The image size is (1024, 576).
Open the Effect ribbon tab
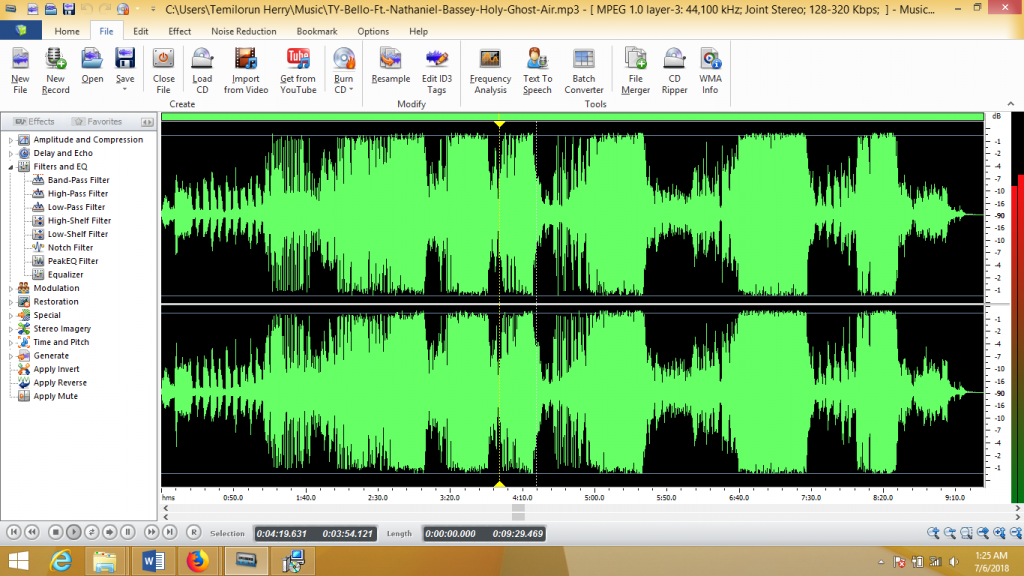tap(179, 31)
